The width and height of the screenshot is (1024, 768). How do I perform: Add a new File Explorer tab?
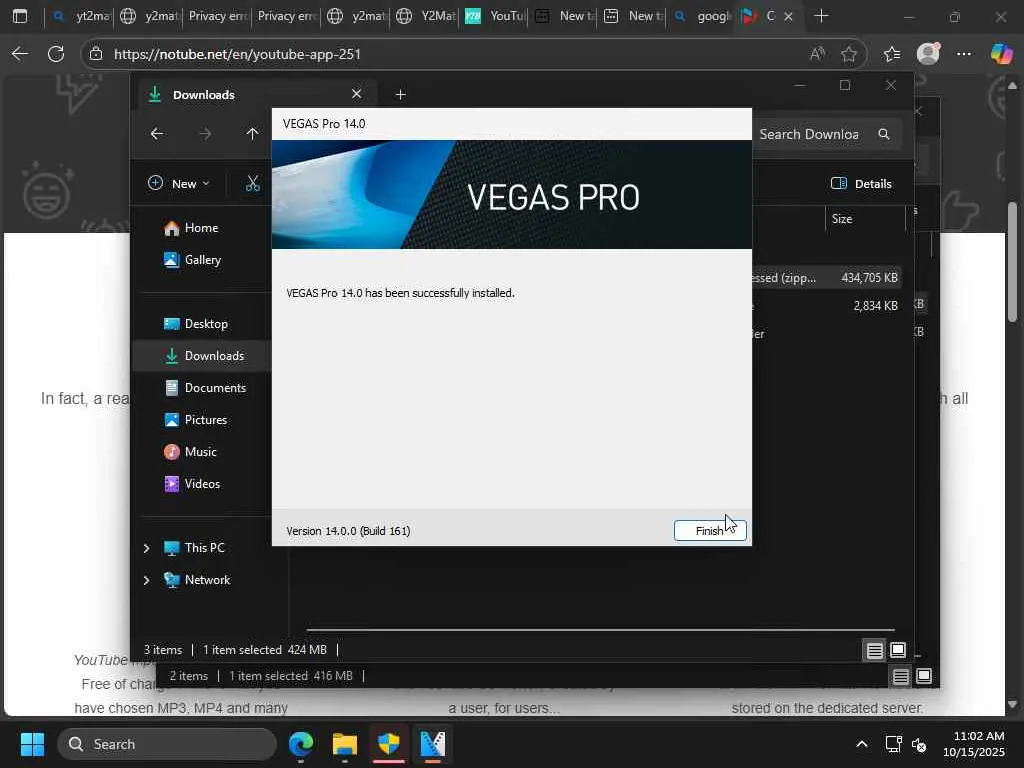(400, 95)
